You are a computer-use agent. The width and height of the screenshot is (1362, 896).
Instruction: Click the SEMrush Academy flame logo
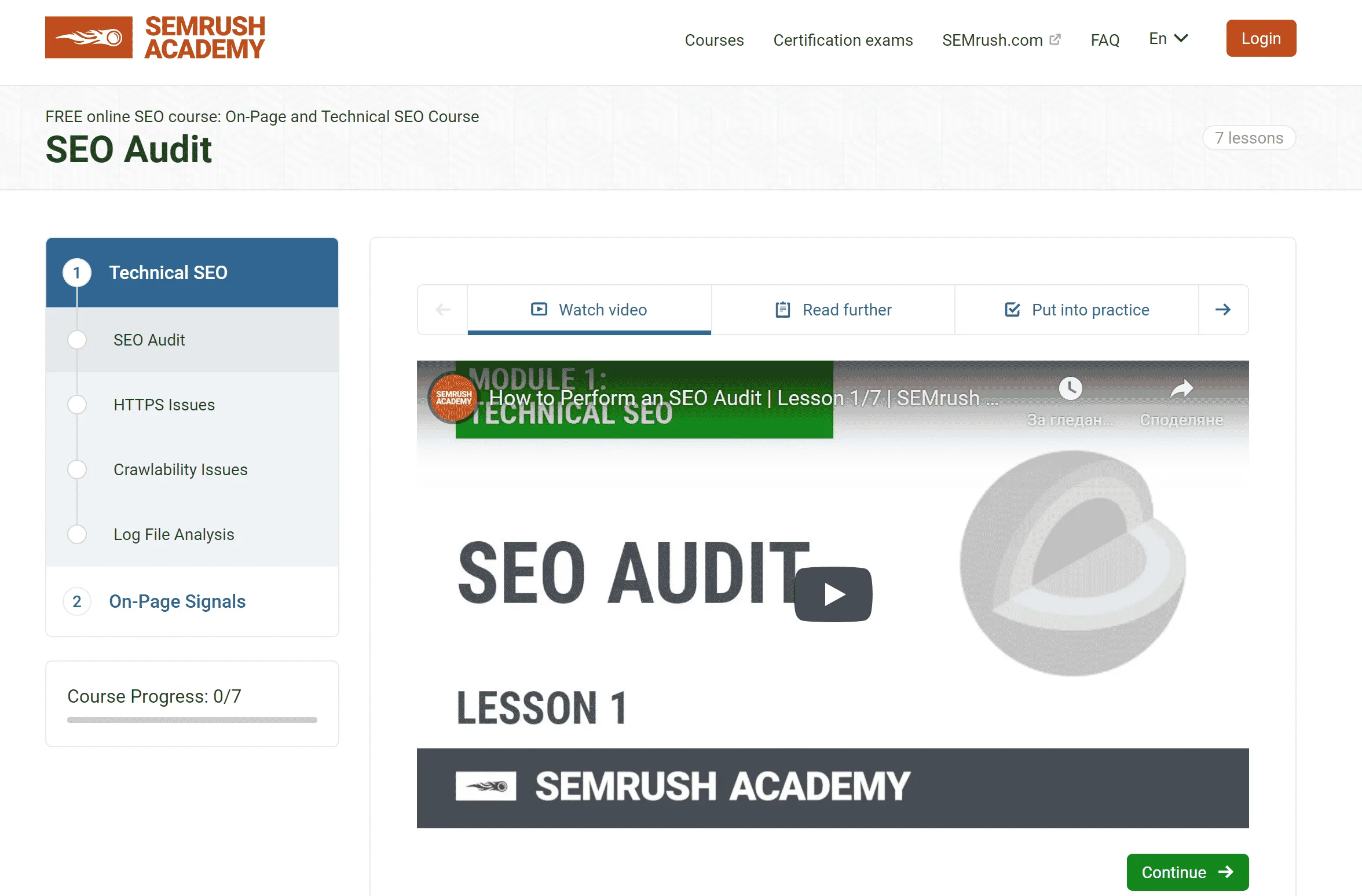(x=89, y=38)
